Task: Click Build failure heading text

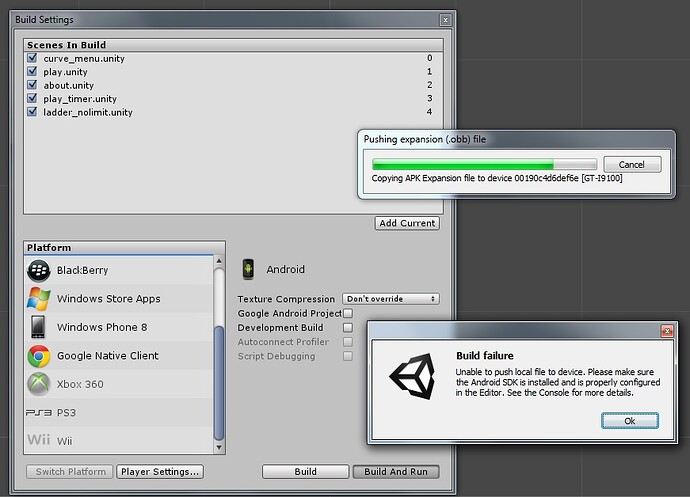Action: (x=485, y=356)
